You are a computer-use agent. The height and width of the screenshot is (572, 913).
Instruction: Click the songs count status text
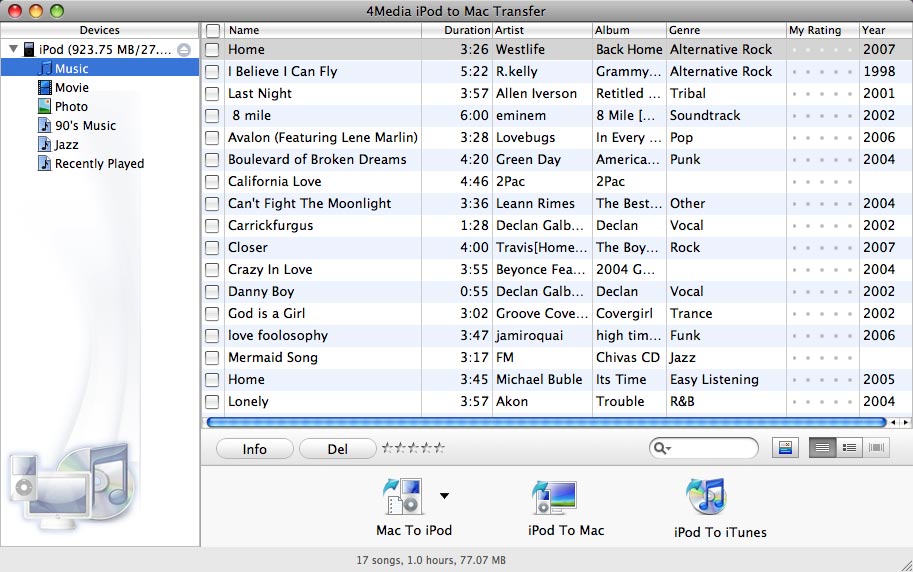coord(431,560)
